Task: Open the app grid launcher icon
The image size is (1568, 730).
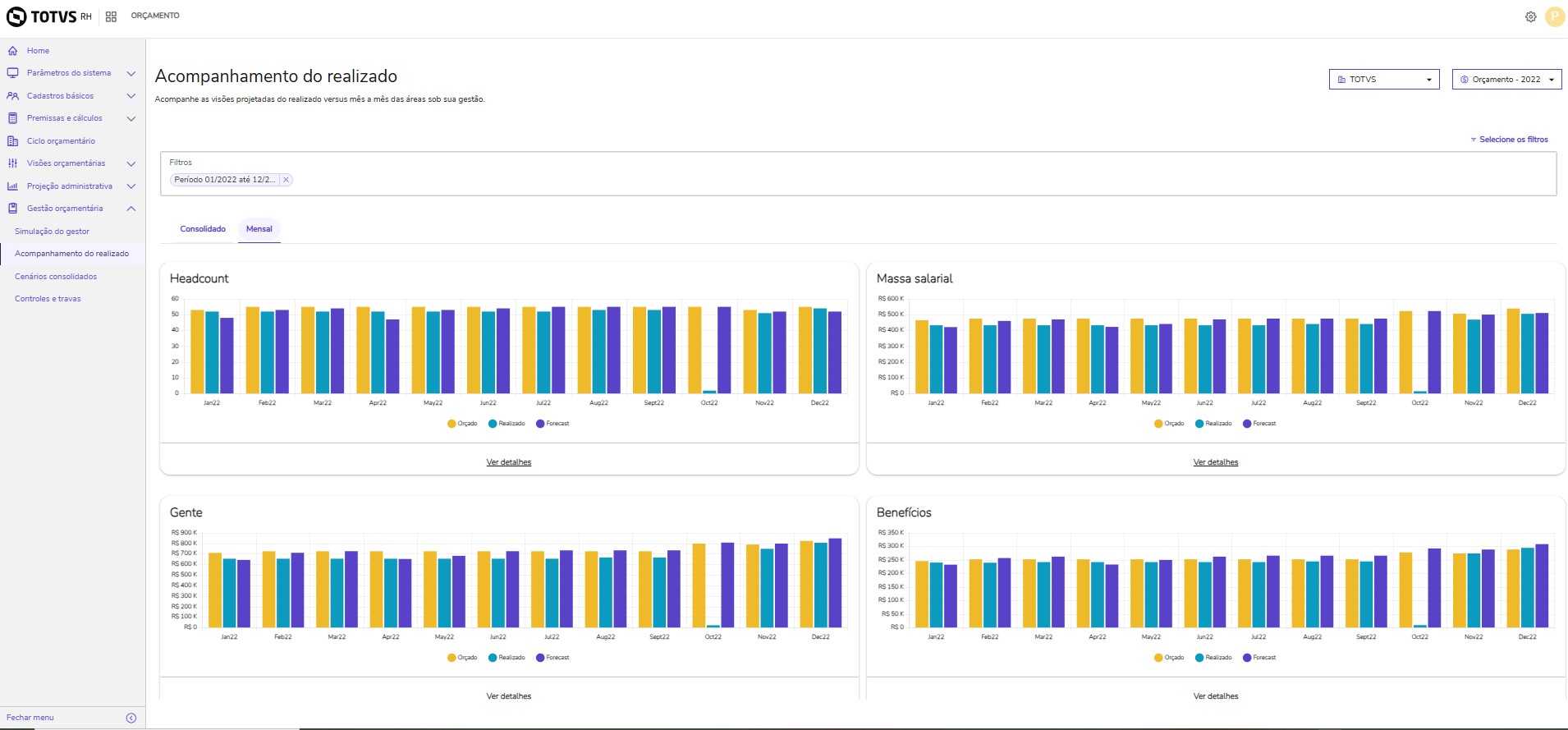Action: (111, 16)
